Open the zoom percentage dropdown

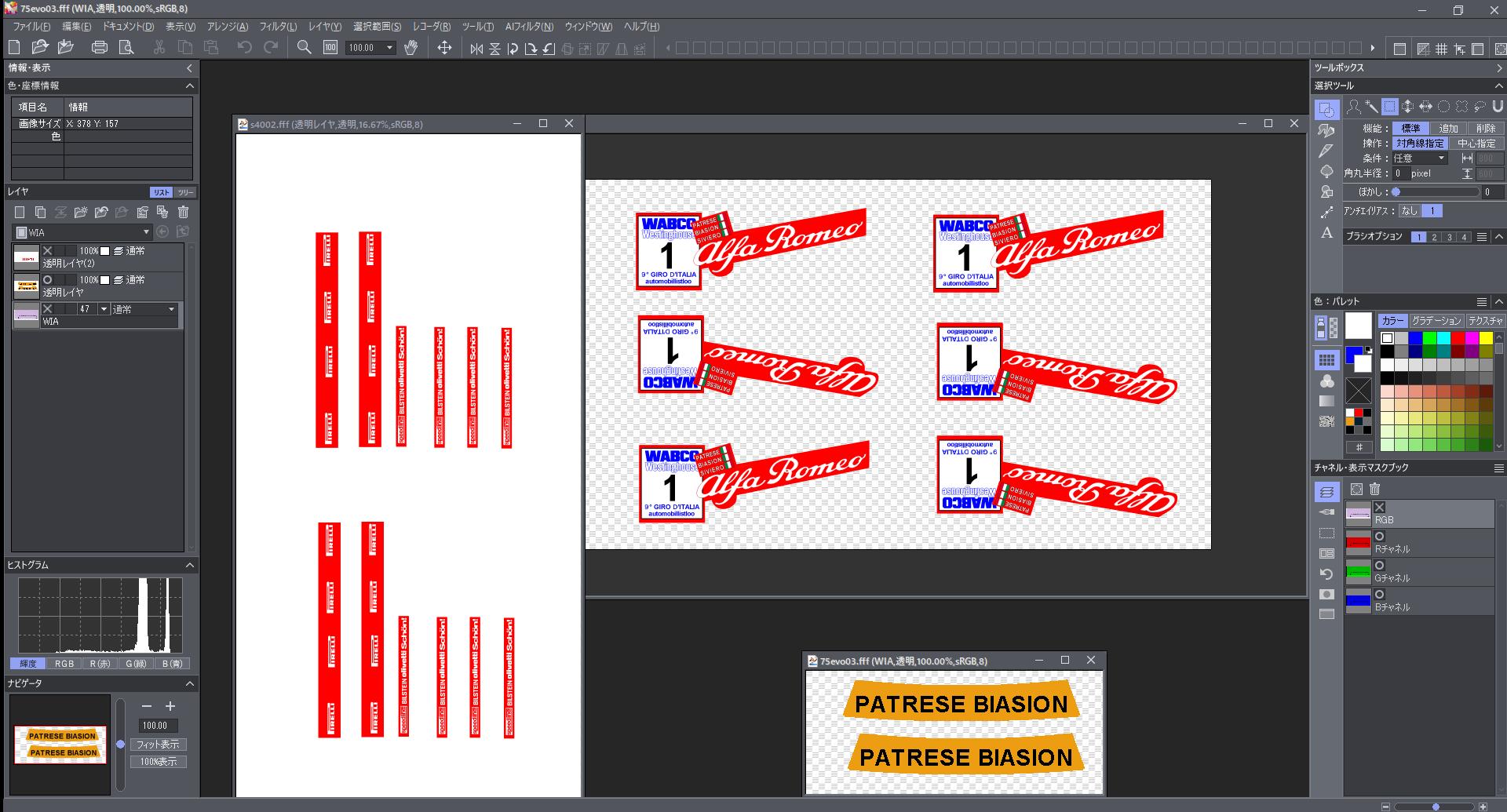389,48
